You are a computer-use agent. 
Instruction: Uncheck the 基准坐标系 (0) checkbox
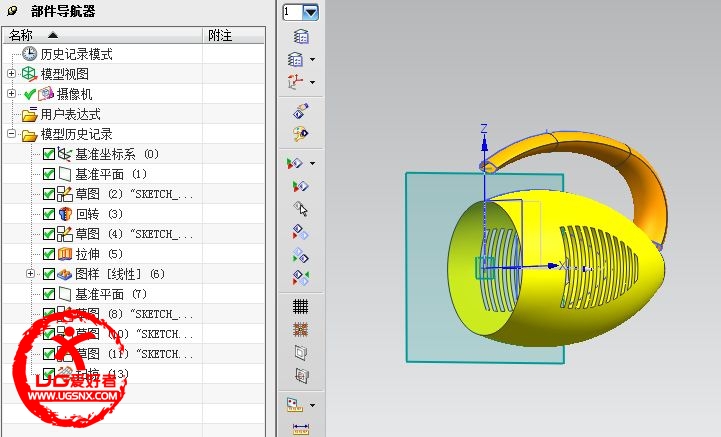tap(49, 154)
